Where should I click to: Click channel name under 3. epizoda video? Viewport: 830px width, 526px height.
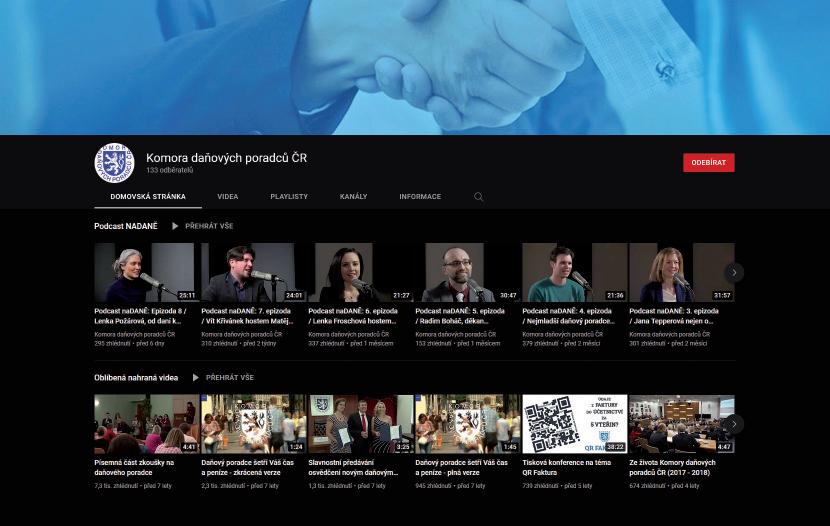coord(669,334)
